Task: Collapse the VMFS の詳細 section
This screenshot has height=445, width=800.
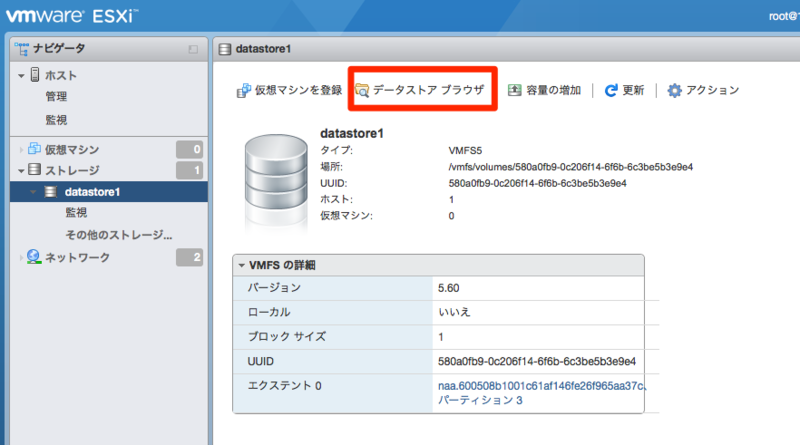Action: [x=241, y=265]
